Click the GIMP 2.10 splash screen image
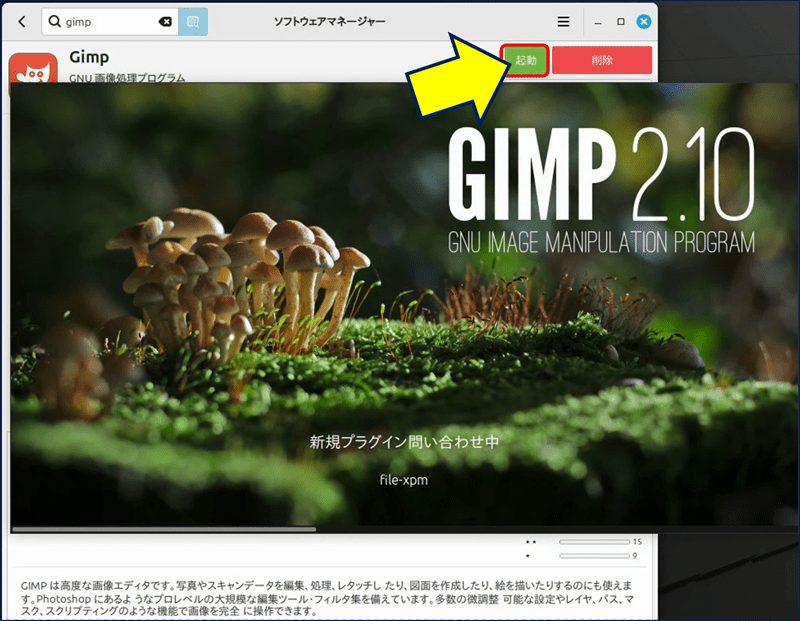The height and width of the screenshot is (621, 800). [x=405, y=308]
